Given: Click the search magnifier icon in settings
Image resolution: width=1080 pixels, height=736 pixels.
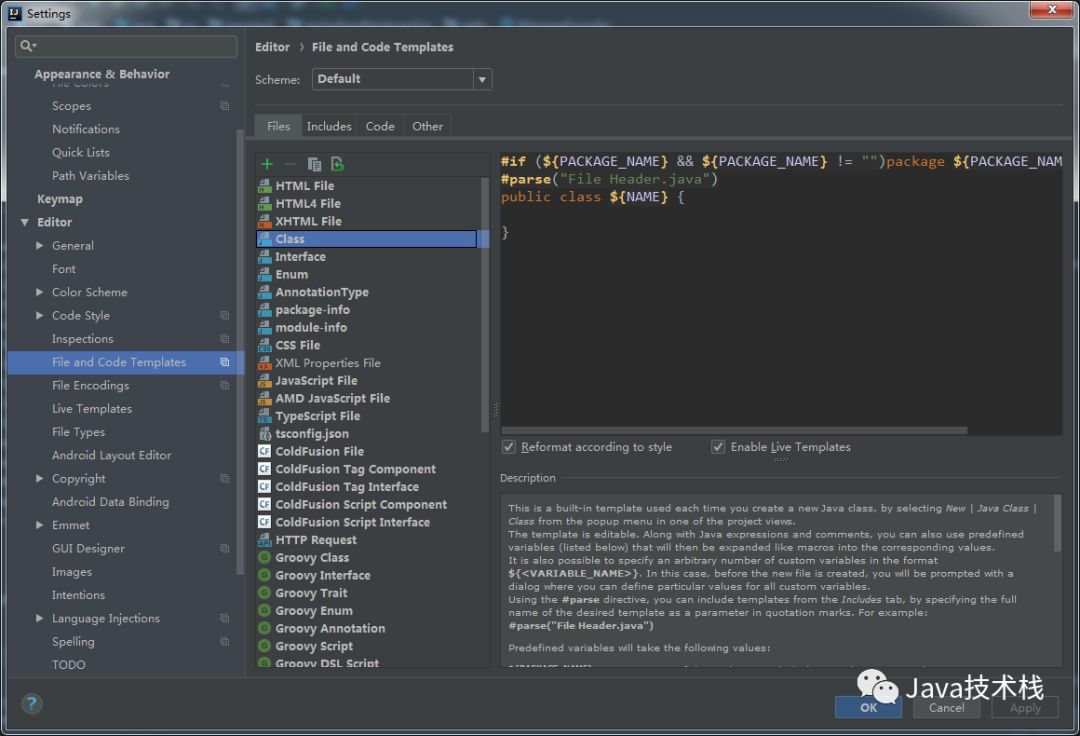Looking at the screenshot, I should tap(27, 45).
